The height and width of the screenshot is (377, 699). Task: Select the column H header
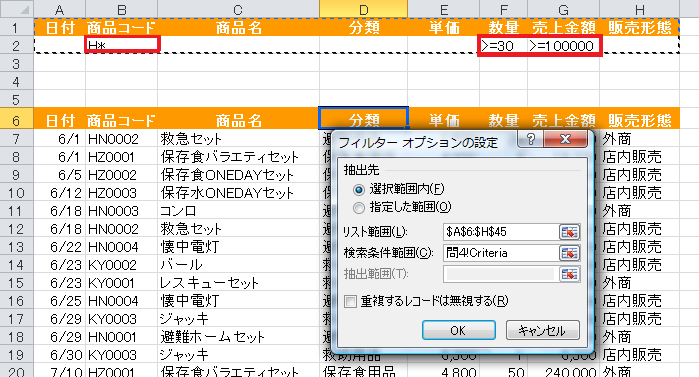pos(640,9)
